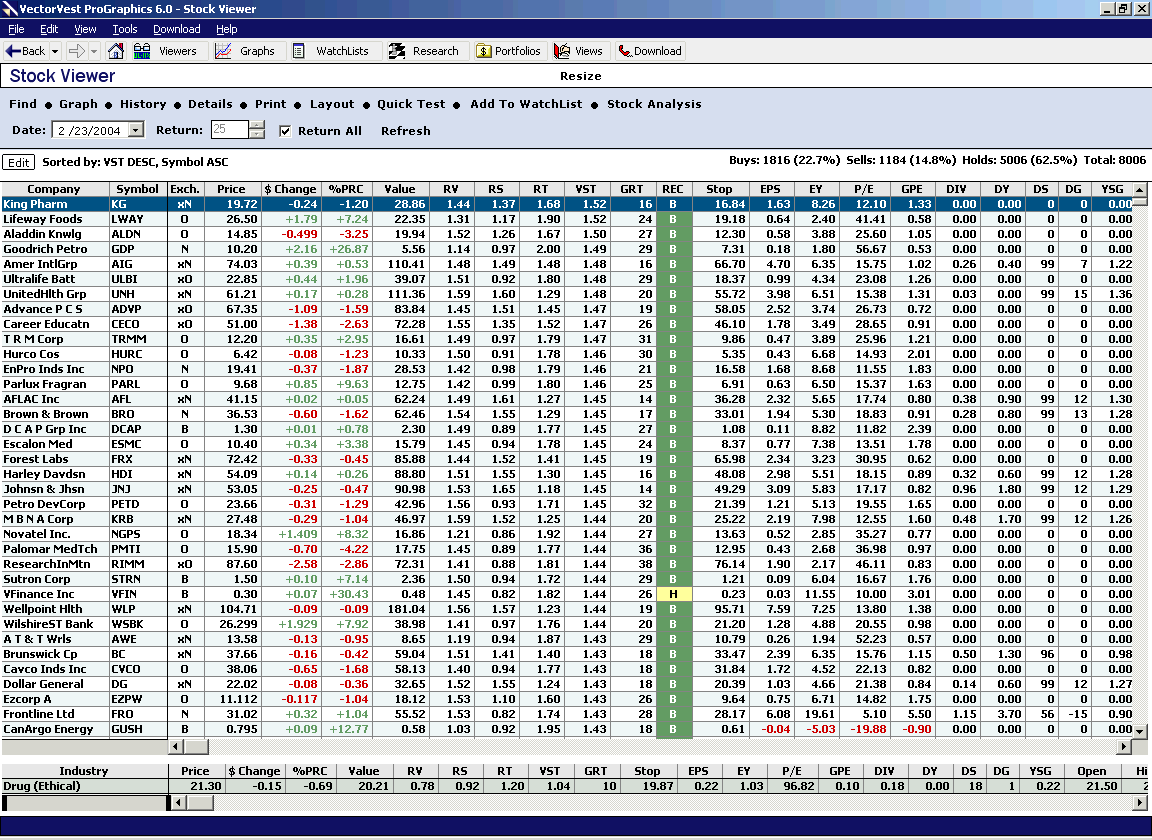The width and height of the screenshot is (1152, 840).
Task: Open the Tools menu
Action: point(125,29)
